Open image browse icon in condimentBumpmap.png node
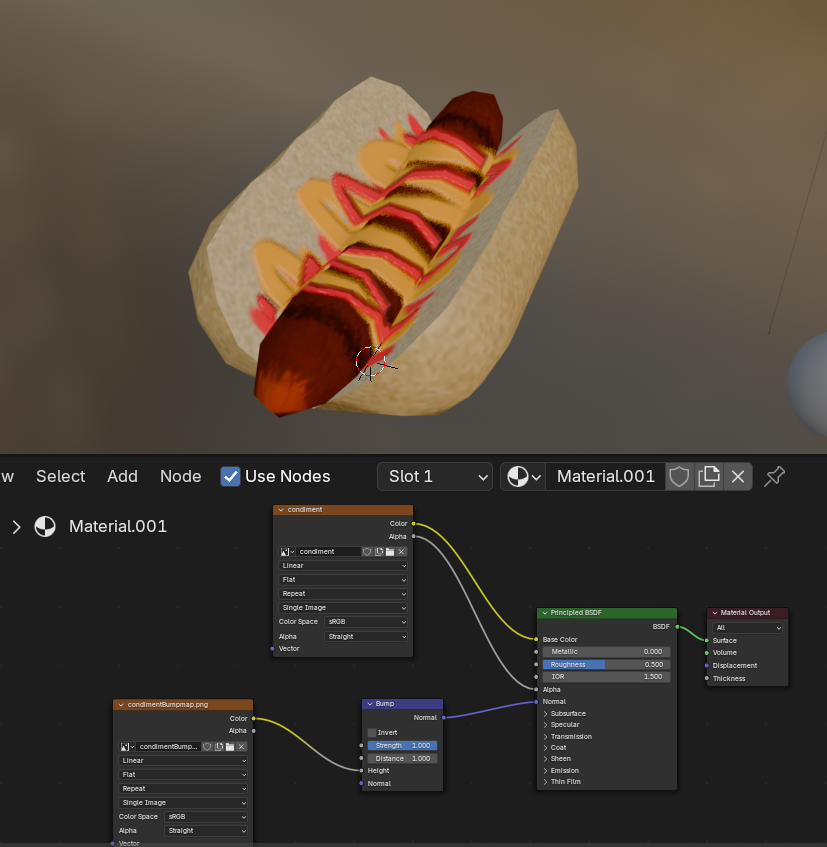Viewport: 827px width, 847px height. coord(127,747)
